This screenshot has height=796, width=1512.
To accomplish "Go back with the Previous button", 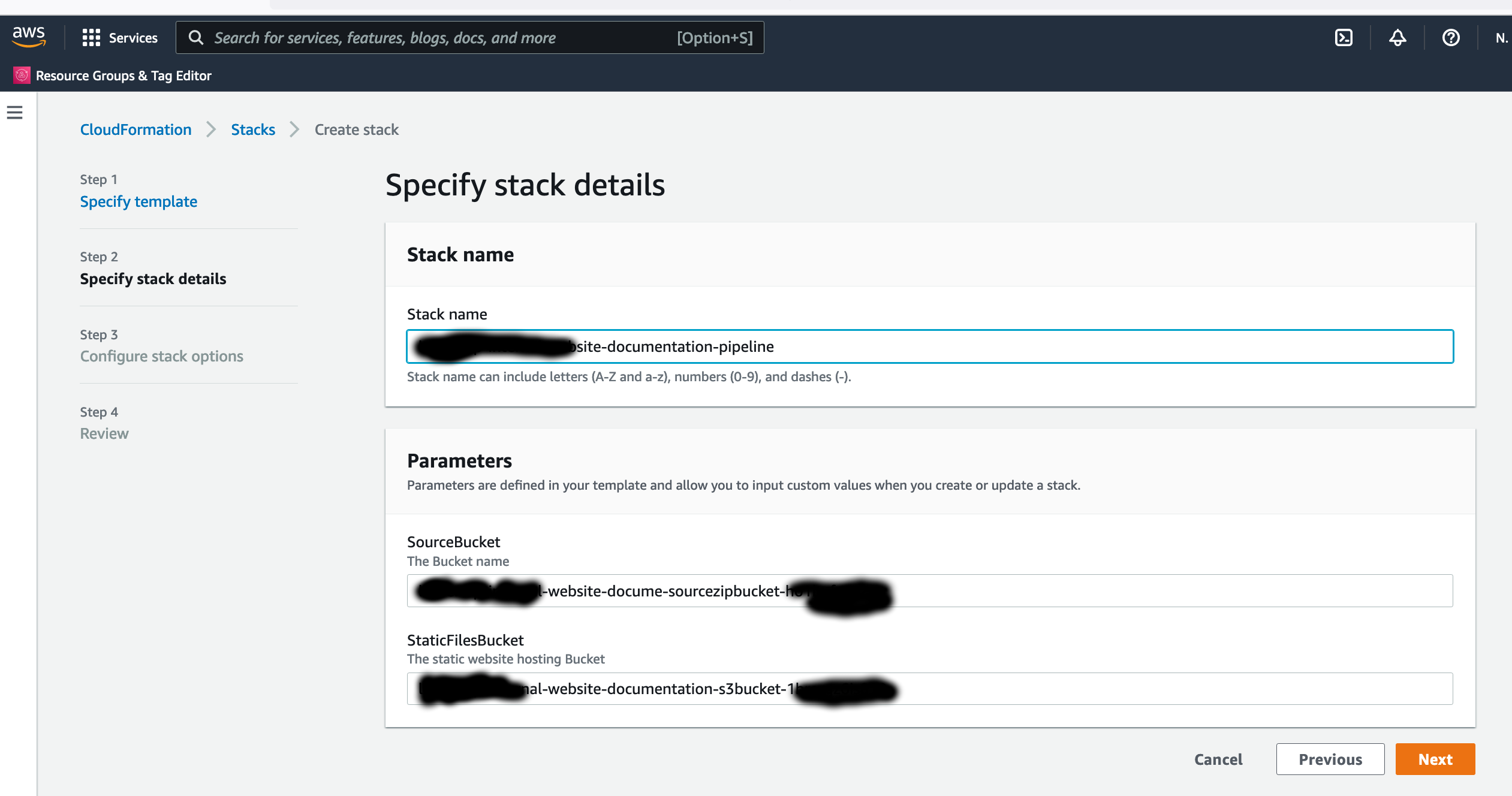I will [1330, 759].
